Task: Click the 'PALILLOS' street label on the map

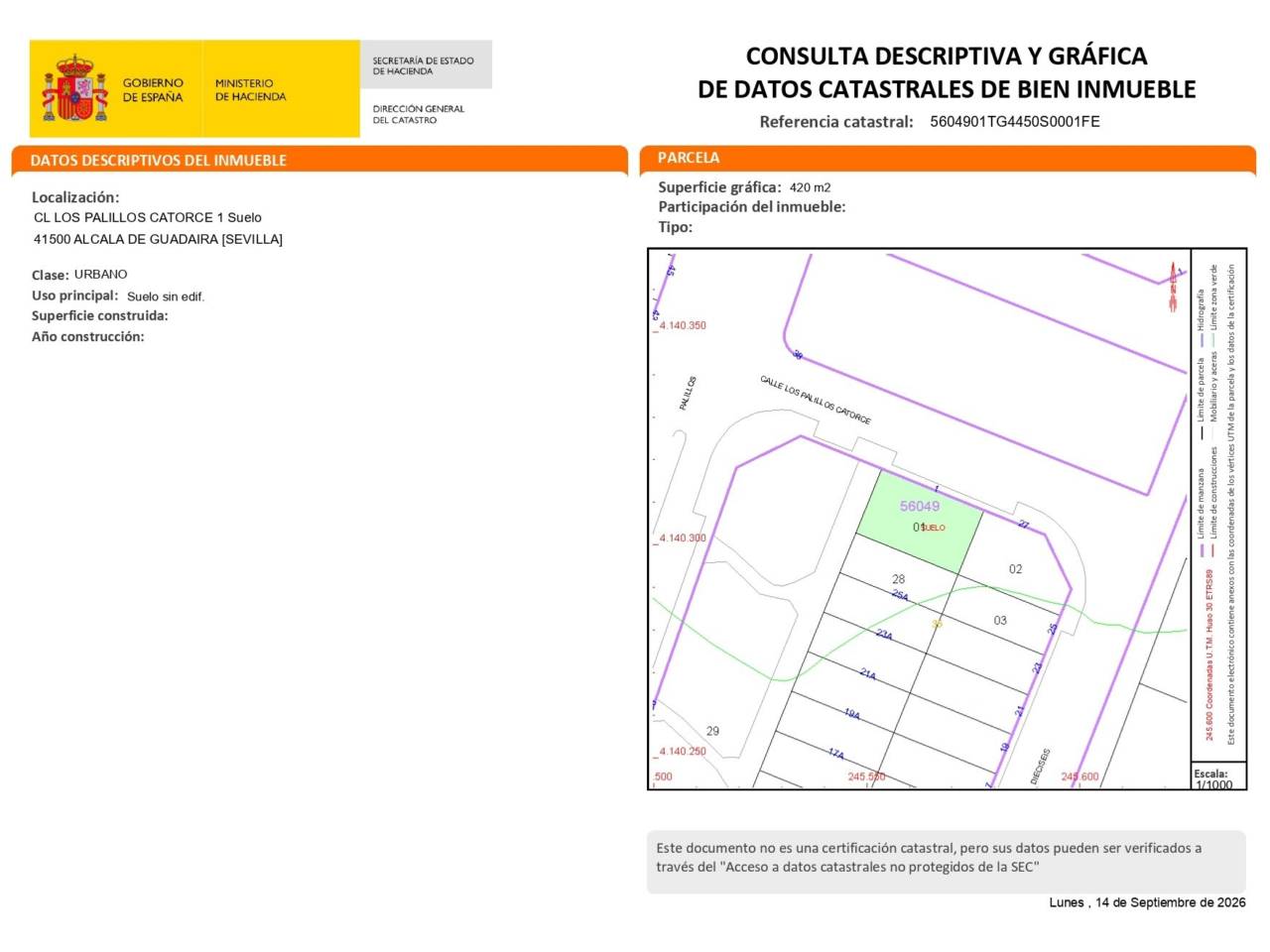Action: click(x=688, y=393)
